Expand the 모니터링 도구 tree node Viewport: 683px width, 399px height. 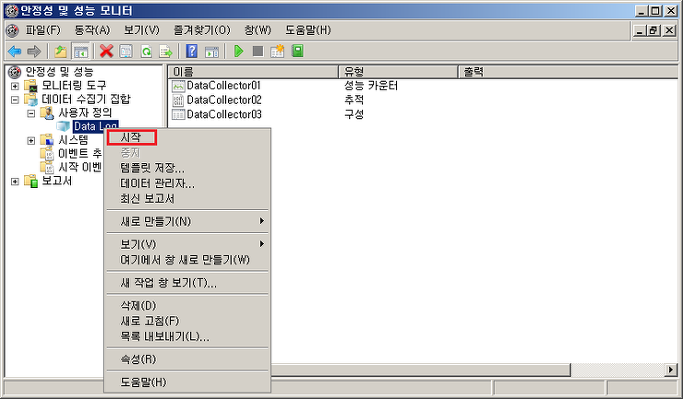[15, 86]
